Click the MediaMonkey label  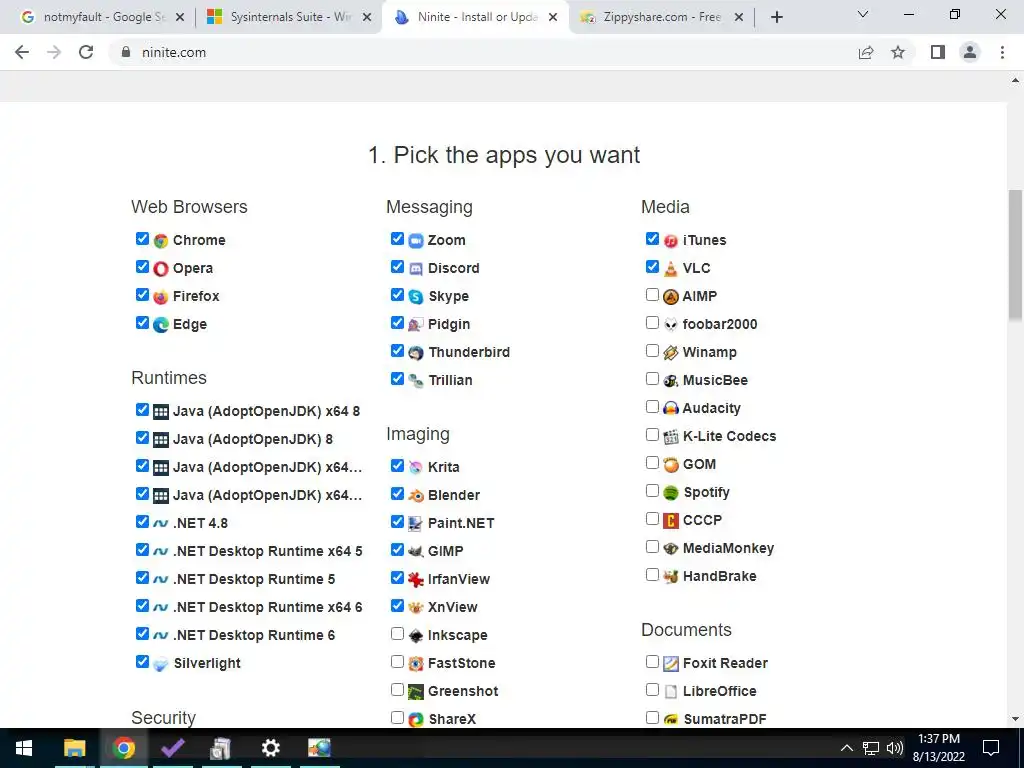728,549
